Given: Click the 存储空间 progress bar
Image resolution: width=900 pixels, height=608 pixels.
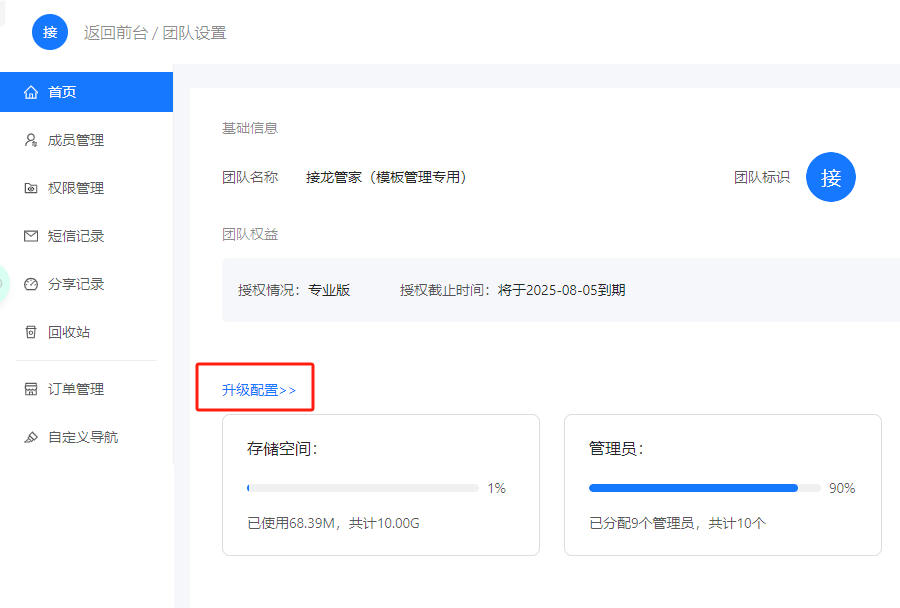Looking at the screenshot, I should (x=363, y=488).
